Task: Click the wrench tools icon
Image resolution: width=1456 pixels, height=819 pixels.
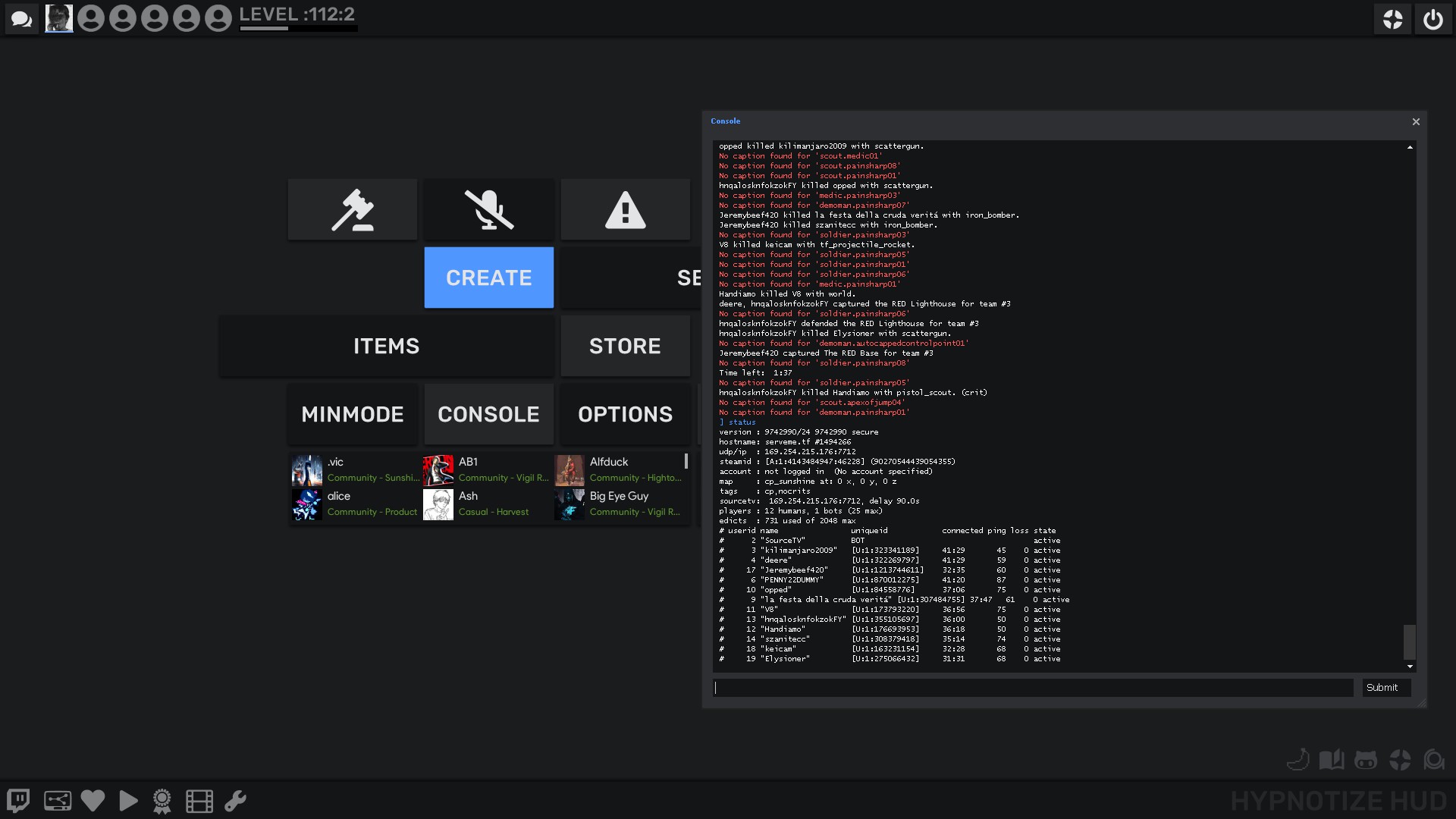Action: coord(235,801)
